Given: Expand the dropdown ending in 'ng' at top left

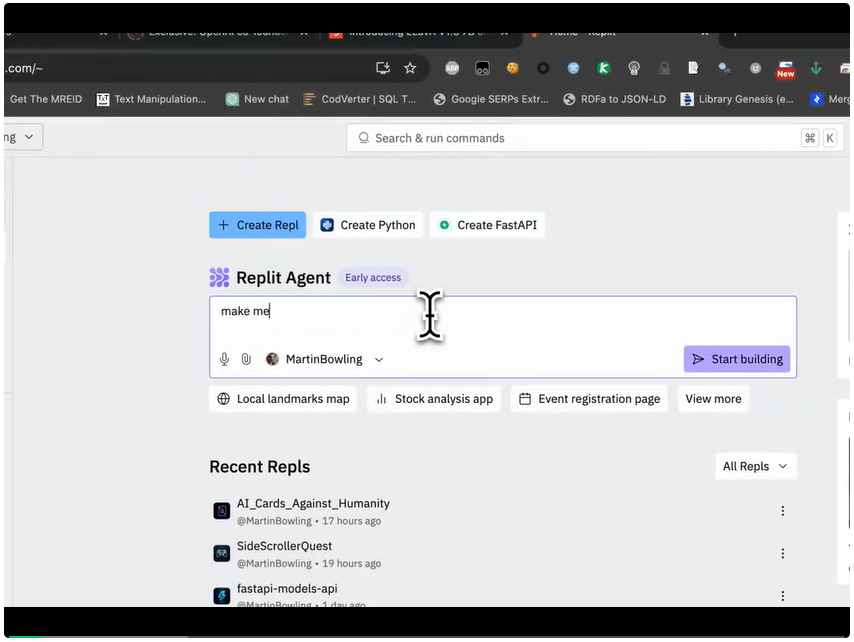Looking at the screenshot, I should point(22,137).
